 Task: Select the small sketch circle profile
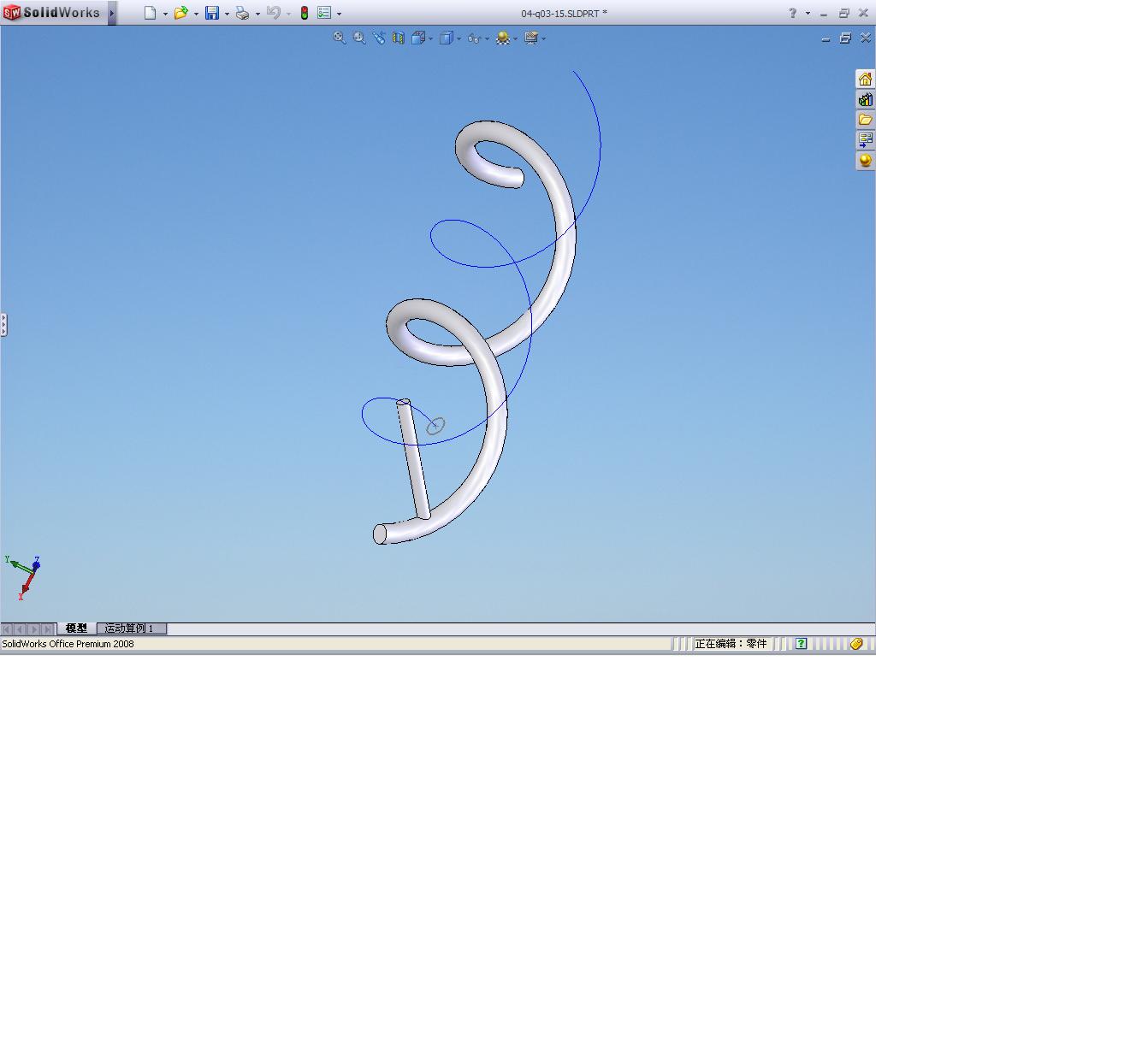pyautogui.click(x=435, y=426)
